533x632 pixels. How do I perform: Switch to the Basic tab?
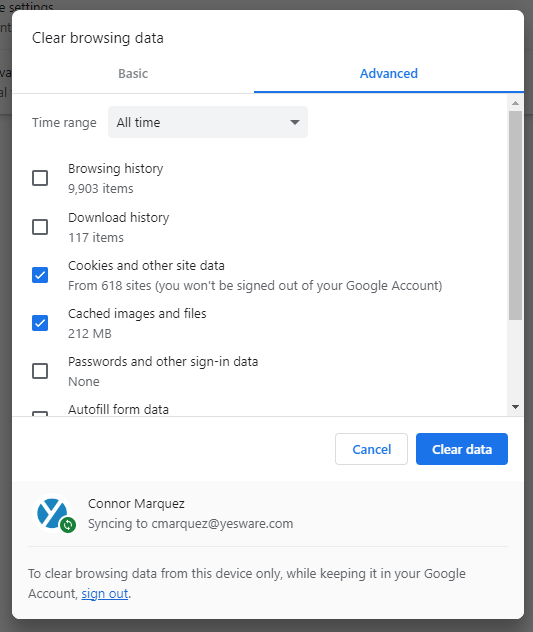(133, 74)
